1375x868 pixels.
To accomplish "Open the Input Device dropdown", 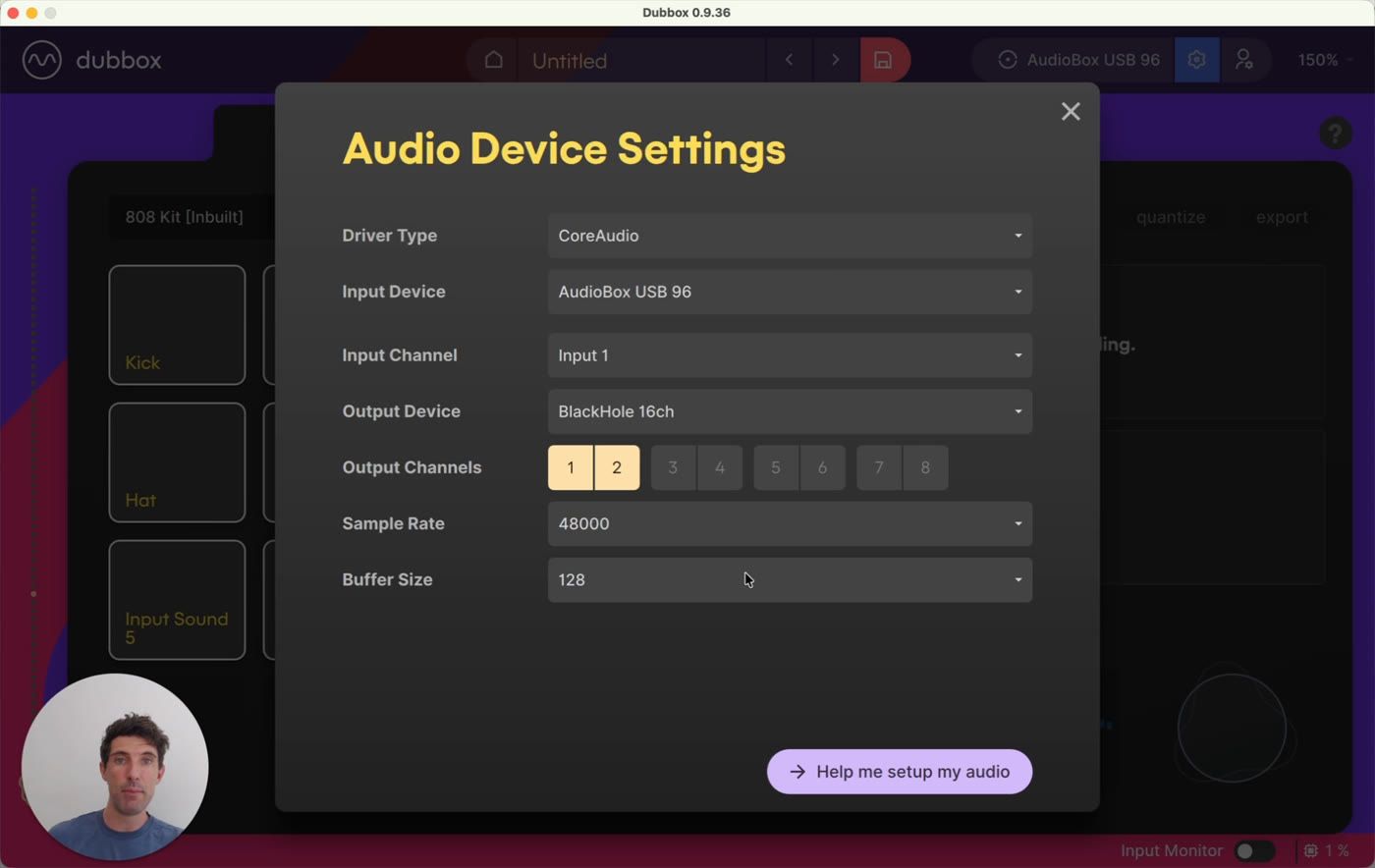I will point(790,292).
